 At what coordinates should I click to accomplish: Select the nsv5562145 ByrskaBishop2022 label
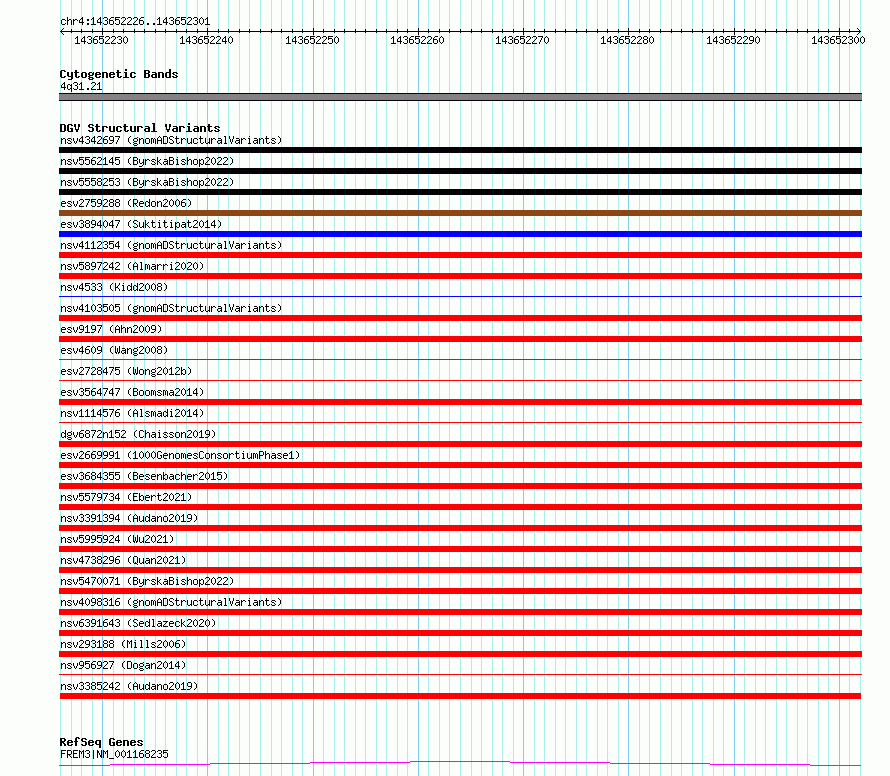pos(147,161)
